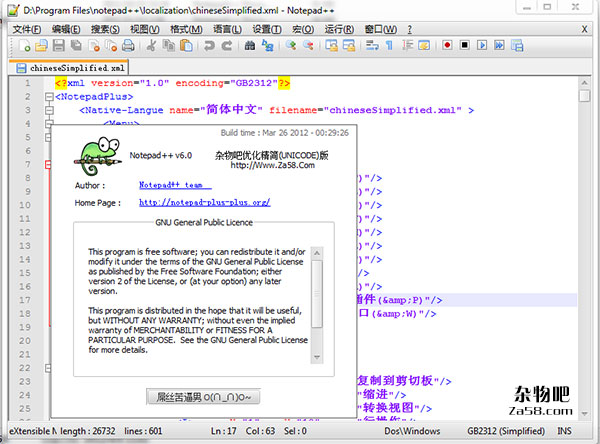The image size is (600, 444).
Task: Open the 文件(F) menu
Action: (26, 29)
